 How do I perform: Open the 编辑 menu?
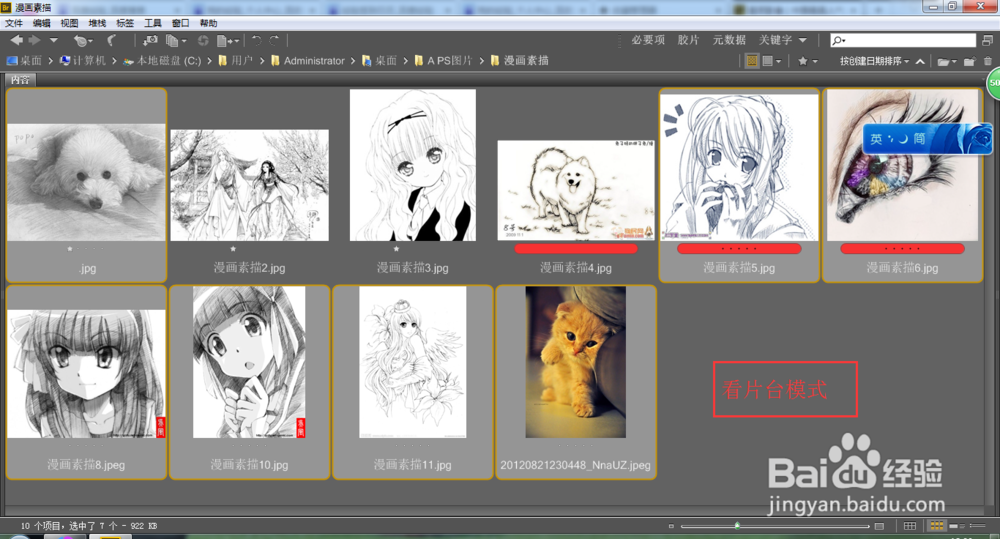(41, 23)
